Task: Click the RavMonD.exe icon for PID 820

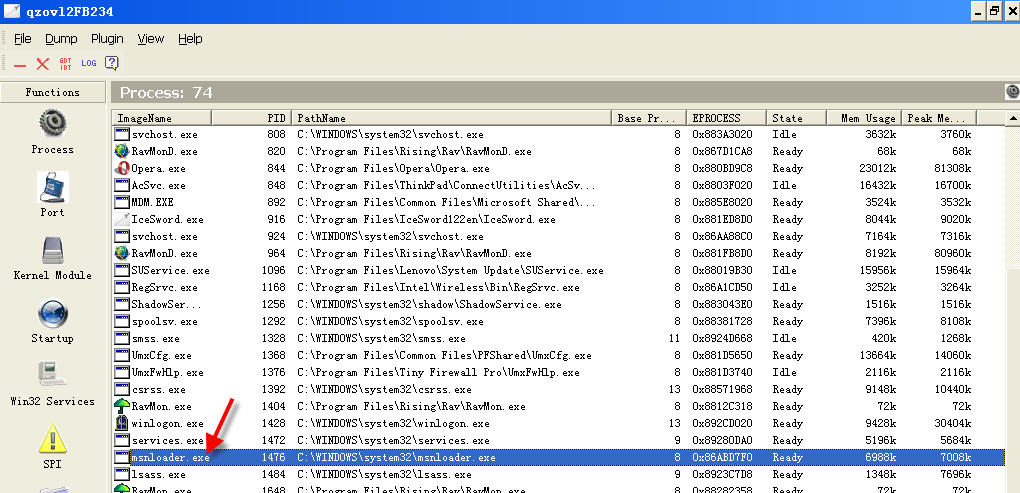Action: pyautogui.click(x=121, y=152)
